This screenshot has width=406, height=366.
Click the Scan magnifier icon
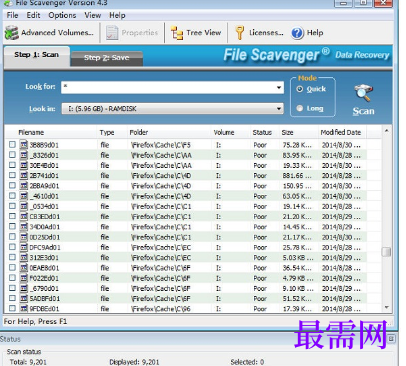[363, 93]
